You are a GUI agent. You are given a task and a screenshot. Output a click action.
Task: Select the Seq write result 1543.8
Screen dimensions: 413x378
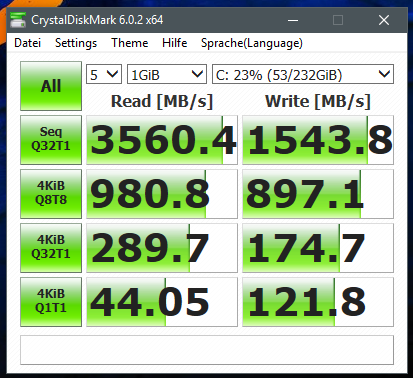pyautogui.click(x=318, y=140)
